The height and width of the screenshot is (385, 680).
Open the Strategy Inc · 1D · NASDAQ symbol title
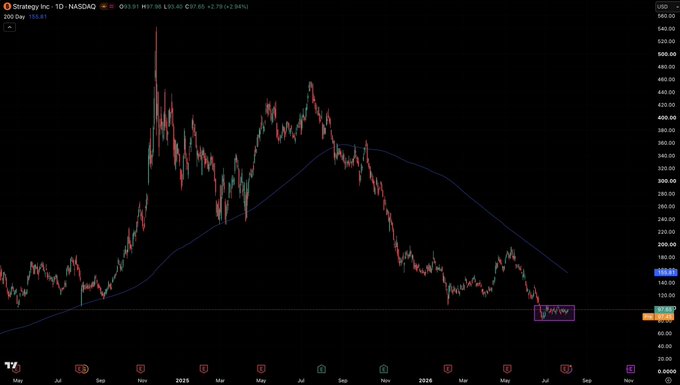(x=54, y=7)
